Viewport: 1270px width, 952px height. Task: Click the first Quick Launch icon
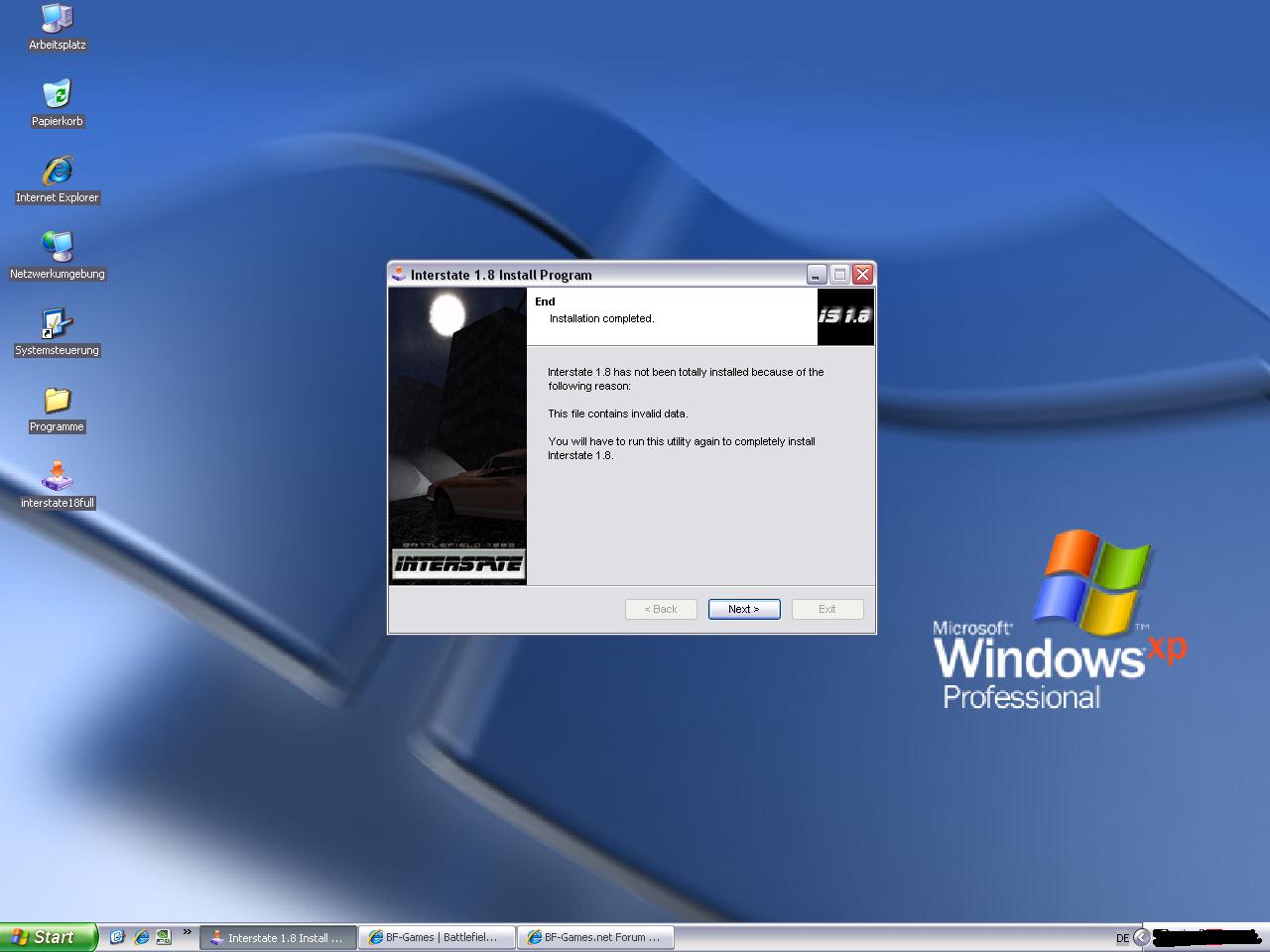(x=117, y=936)
